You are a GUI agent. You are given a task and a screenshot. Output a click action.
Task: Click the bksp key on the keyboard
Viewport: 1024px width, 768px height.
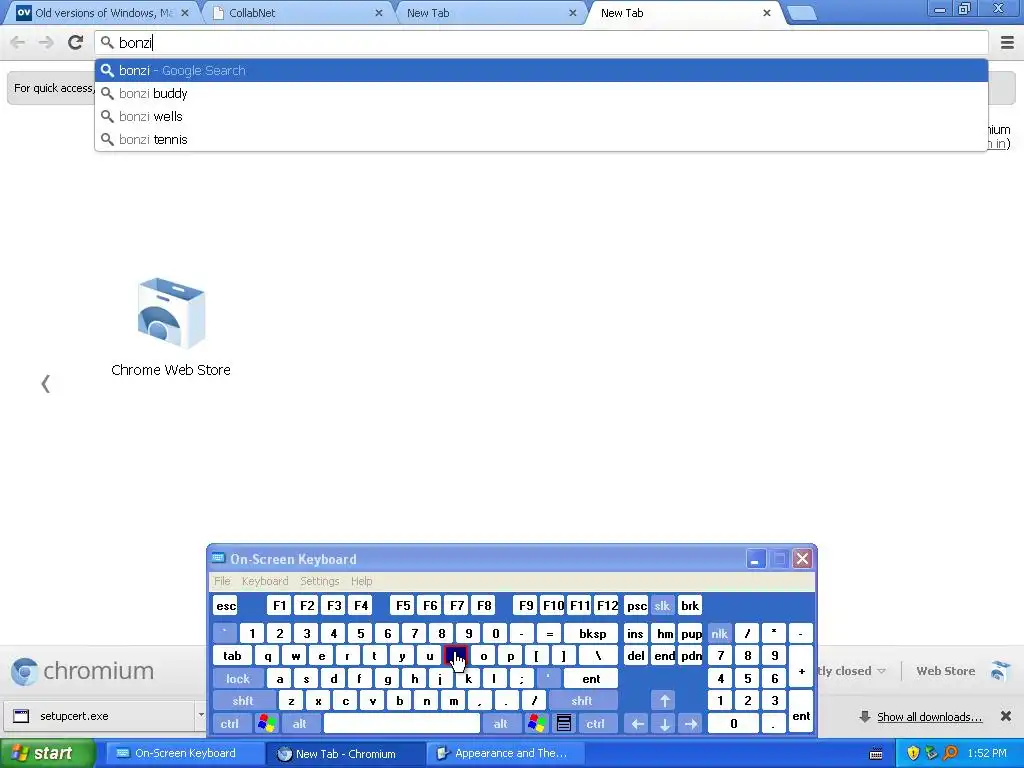coord(593,633)
